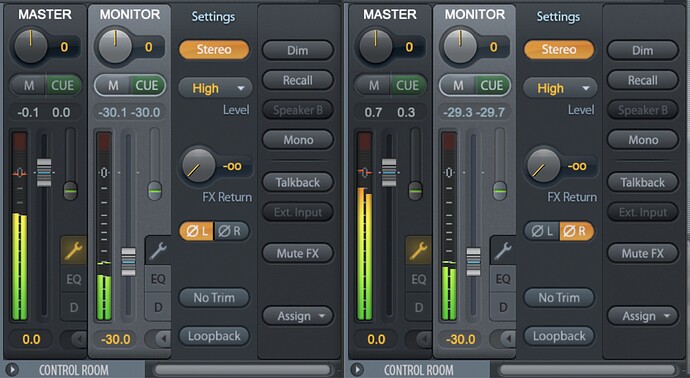690x378 pixels.
Task: Click right Monitor pan knob
Action: tap(460, 46)
